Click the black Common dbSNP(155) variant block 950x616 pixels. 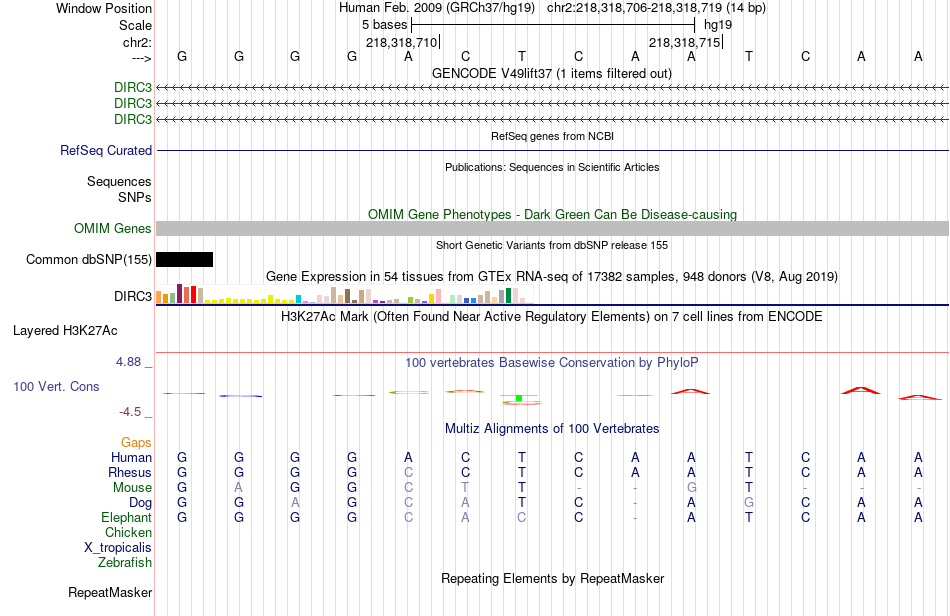point(184,259)
